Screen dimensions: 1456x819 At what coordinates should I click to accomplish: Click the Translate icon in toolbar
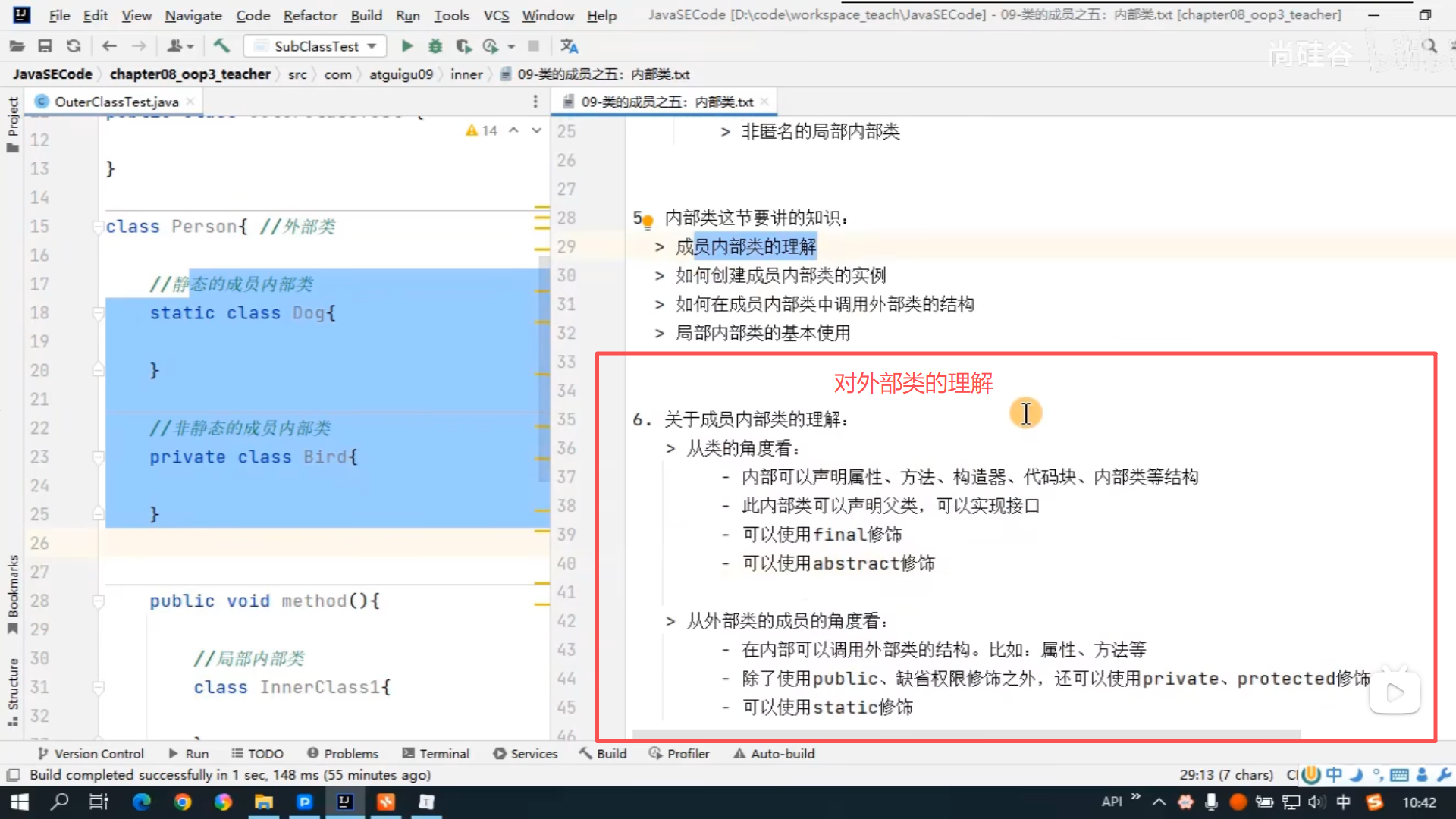[569, 46]
